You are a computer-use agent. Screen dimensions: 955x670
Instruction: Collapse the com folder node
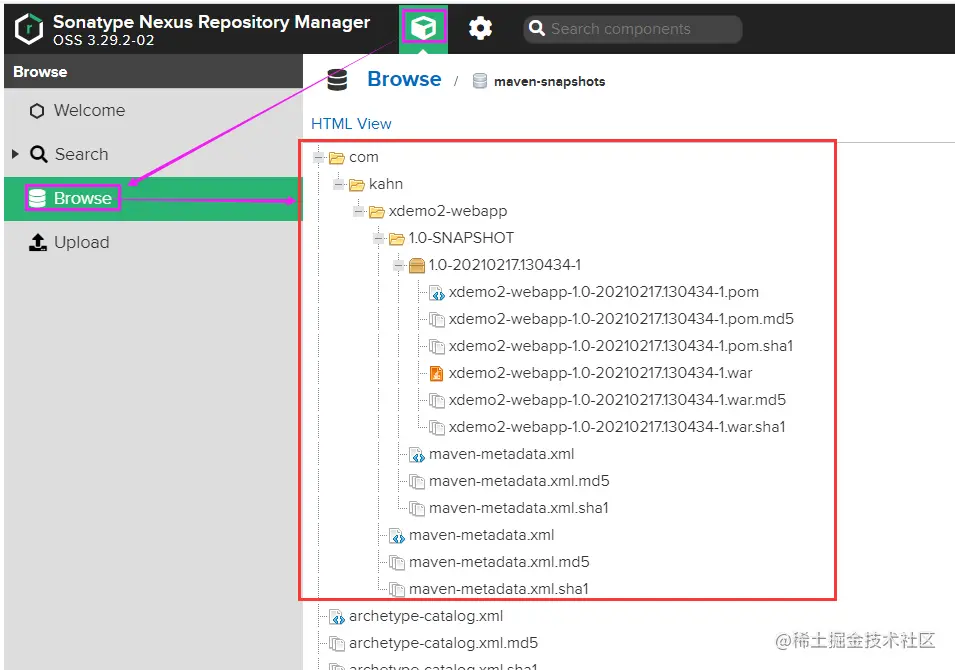tap(319, 158)
